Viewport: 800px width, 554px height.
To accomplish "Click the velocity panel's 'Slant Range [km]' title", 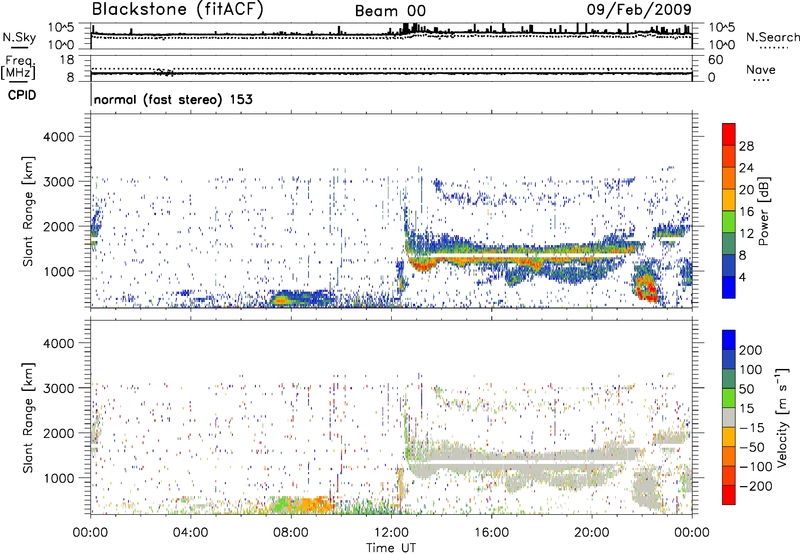I will pos(28,418).
